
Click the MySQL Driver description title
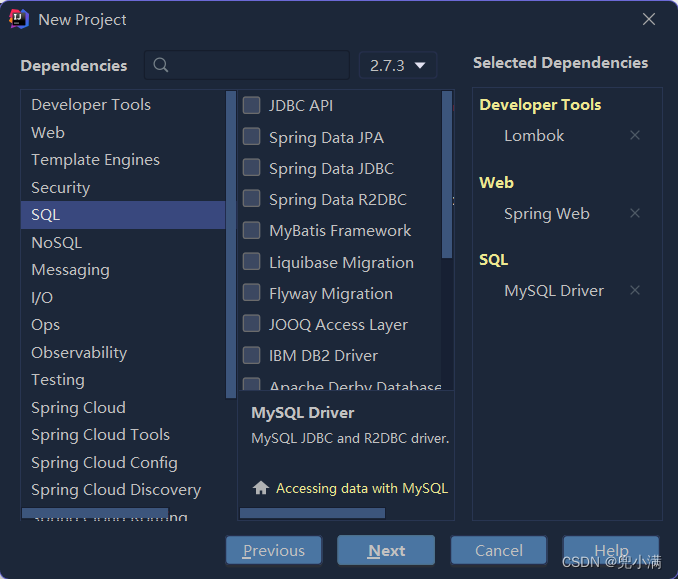pyautogui.click(x=303, y=413)
